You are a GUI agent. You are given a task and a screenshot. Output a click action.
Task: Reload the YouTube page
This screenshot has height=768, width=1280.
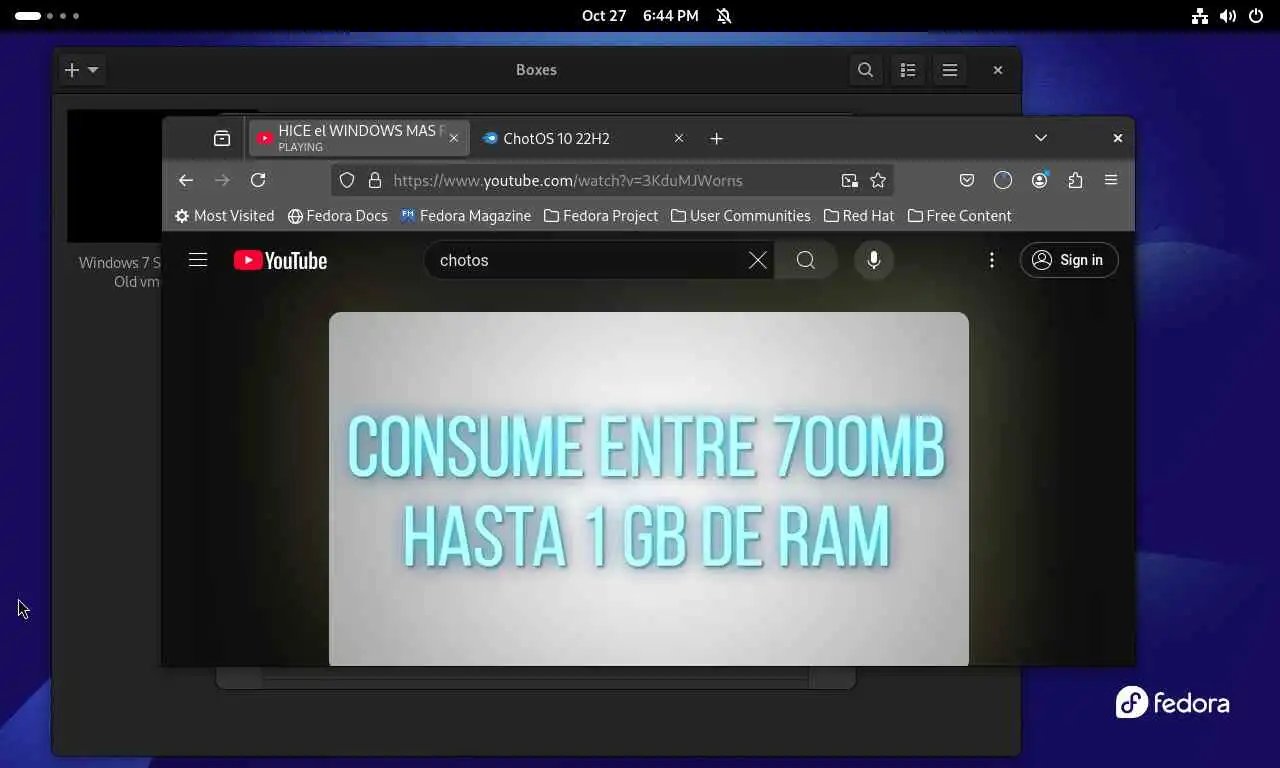(258, 180)
